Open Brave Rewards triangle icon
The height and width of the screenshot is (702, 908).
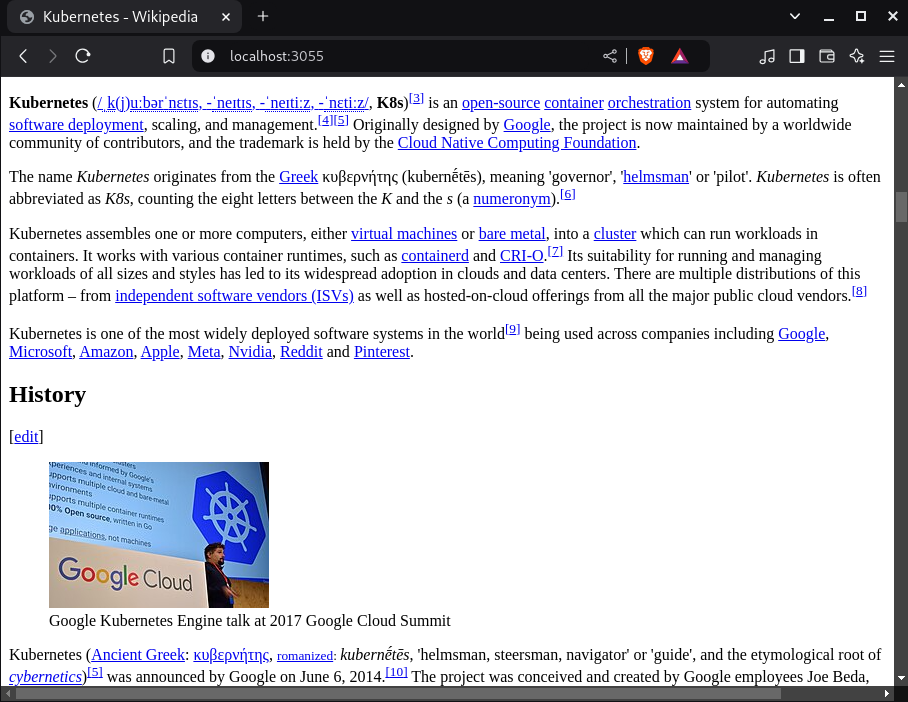point(679,56)
